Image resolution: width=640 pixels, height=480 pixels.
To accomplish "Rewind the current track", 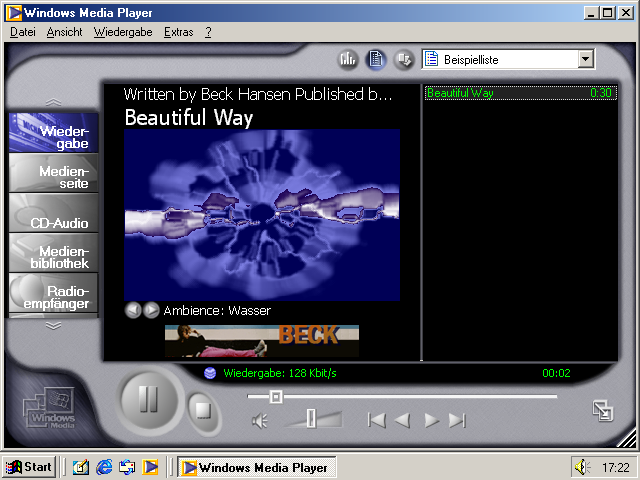I will pyautogui.click(x=402, y=420).
